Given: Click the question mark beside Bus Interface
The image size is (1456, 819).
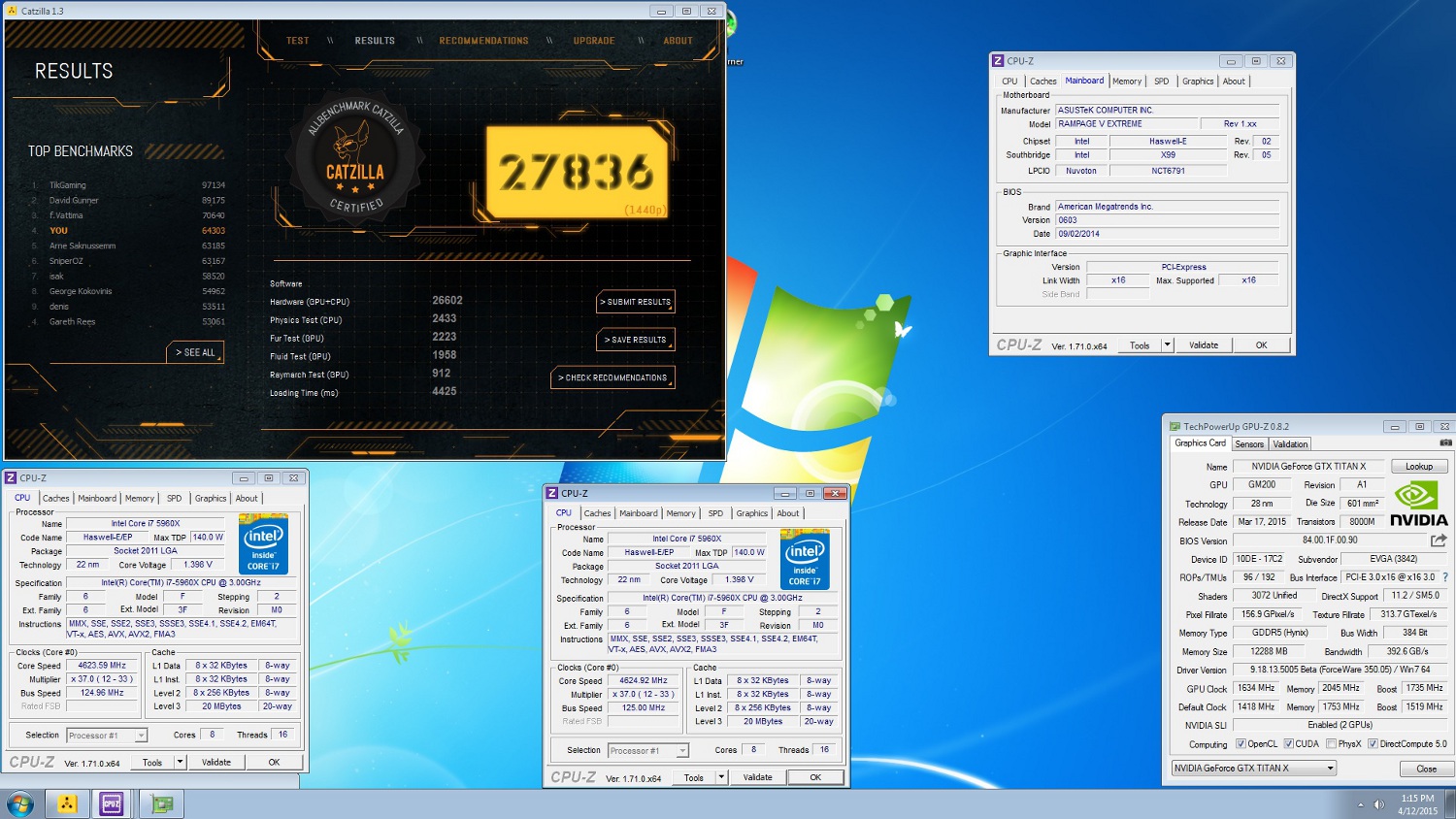Looking at the screenshot, I should click(x=1444, y=577).
